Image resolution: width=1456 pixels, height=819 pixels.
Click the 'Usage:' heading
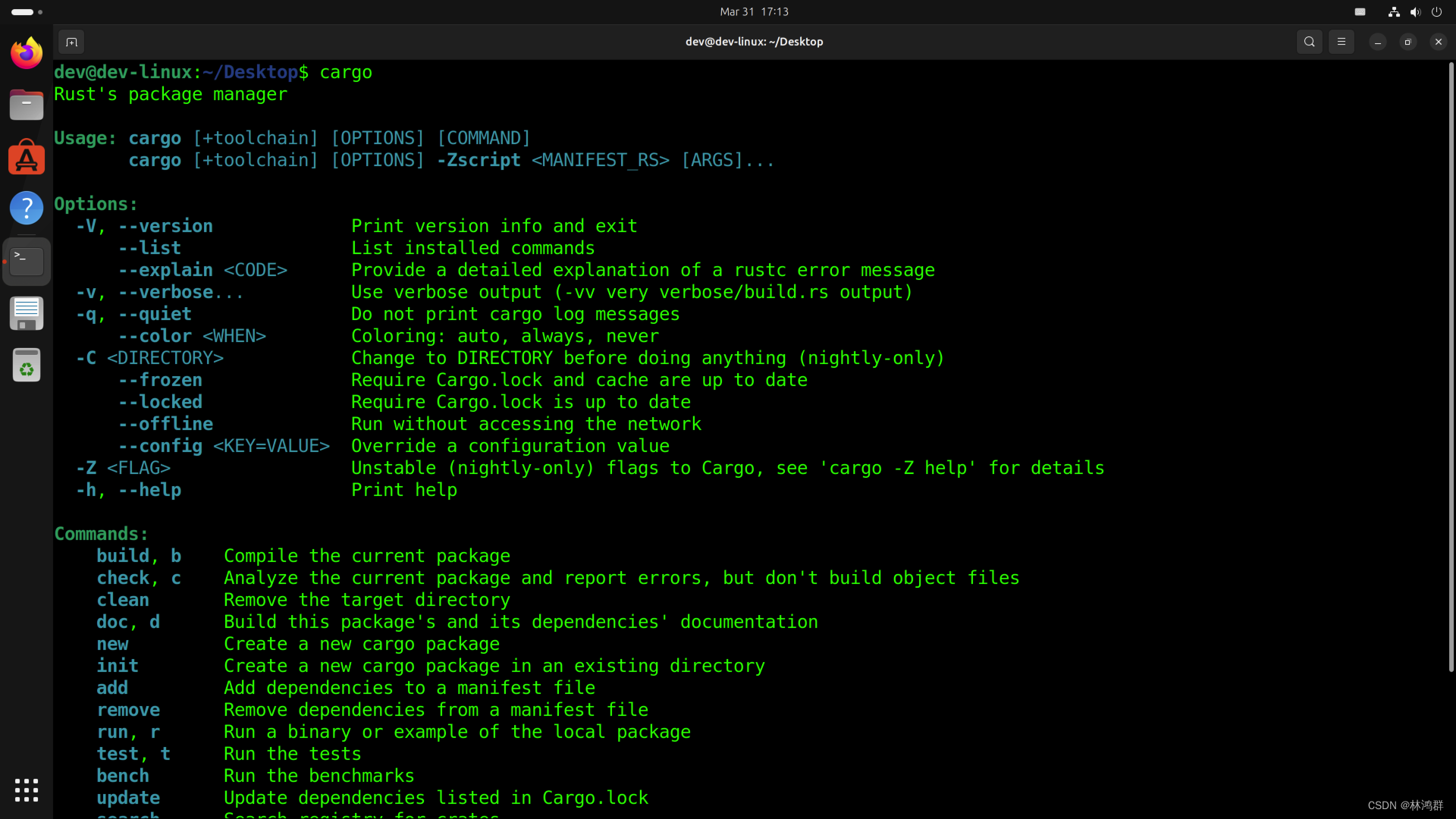pos(85,138)
